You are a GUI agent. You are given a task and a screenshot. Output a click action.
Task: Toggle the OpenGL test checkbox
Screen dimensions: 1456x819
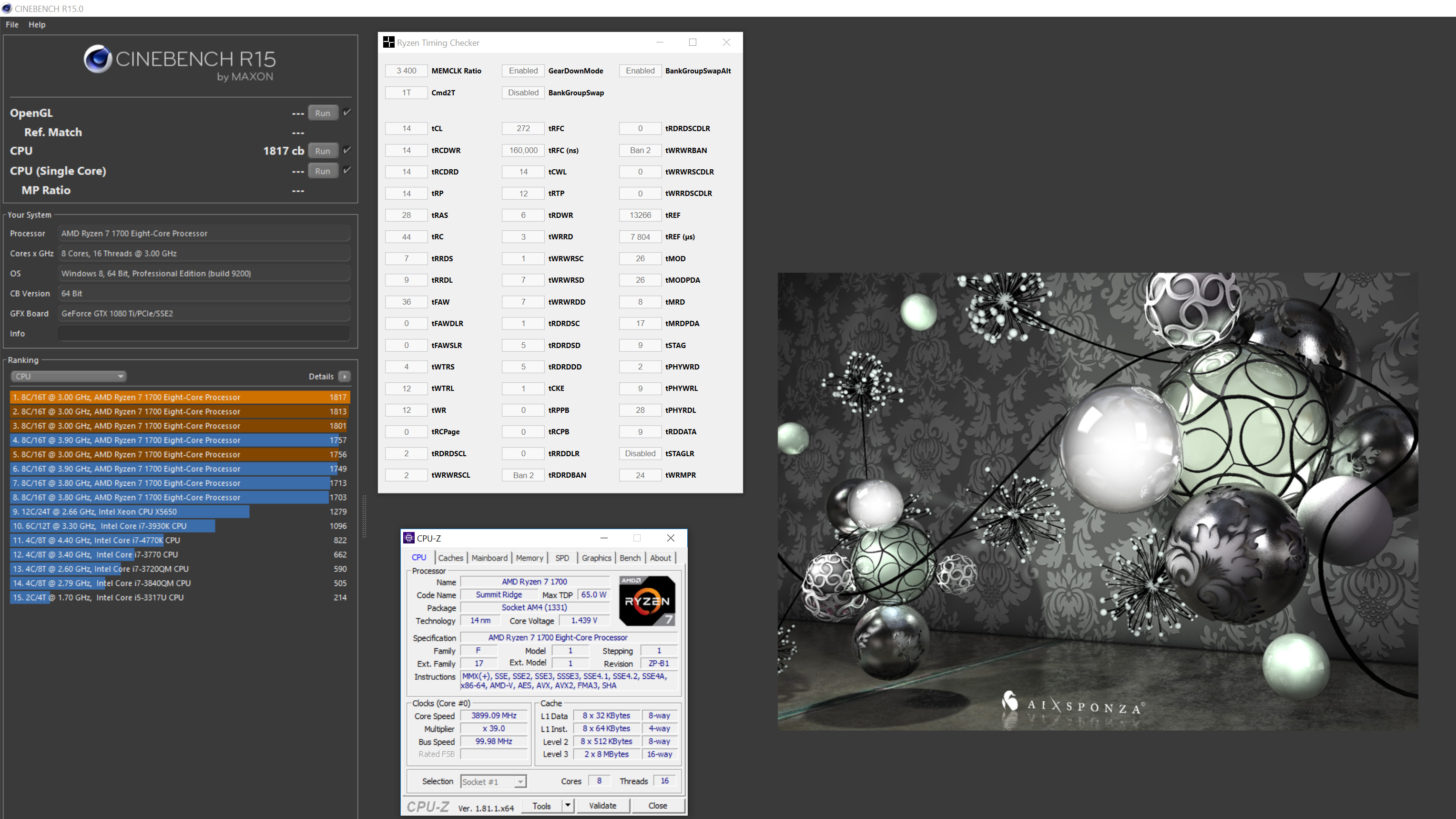click(347, 113)
